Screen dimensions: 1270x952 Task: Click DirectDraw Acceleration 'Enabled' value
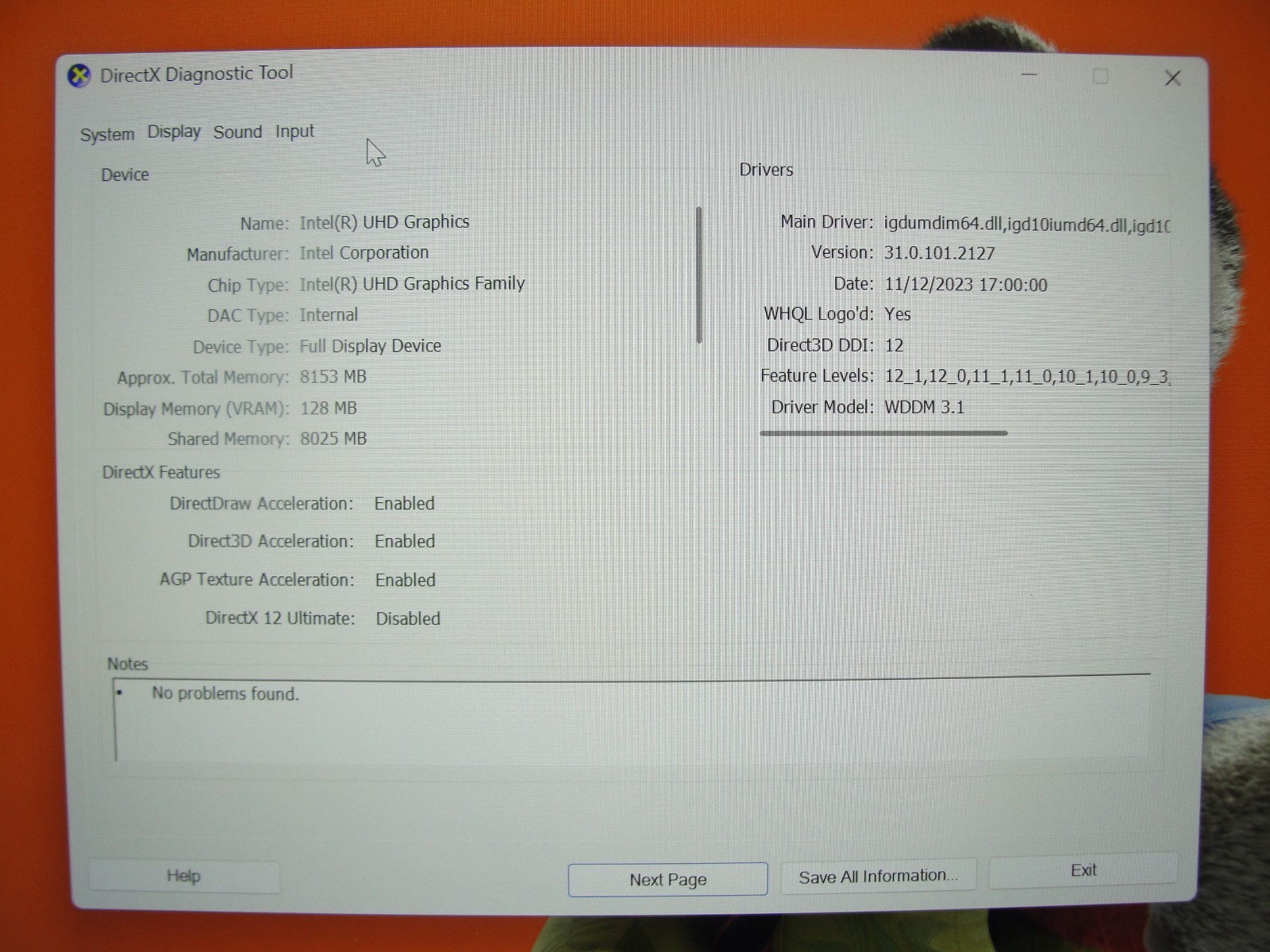pos(404,504)
